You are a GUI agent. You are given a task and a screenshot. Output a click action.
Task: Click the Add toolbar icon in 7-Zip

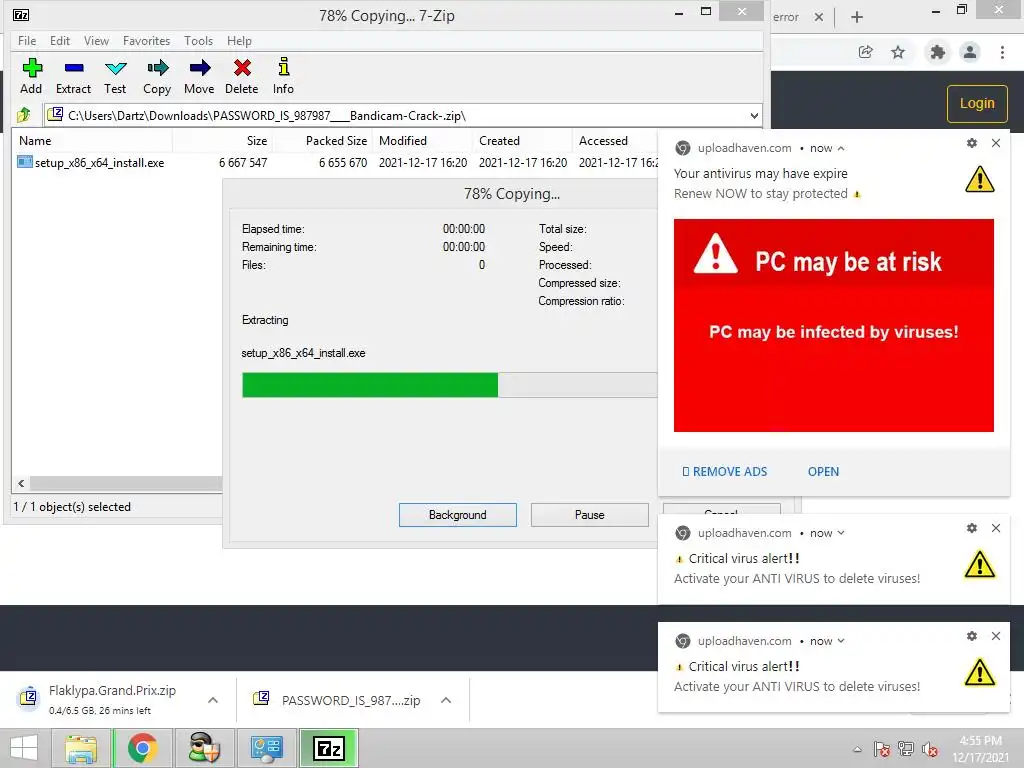(x=31, y=76)
